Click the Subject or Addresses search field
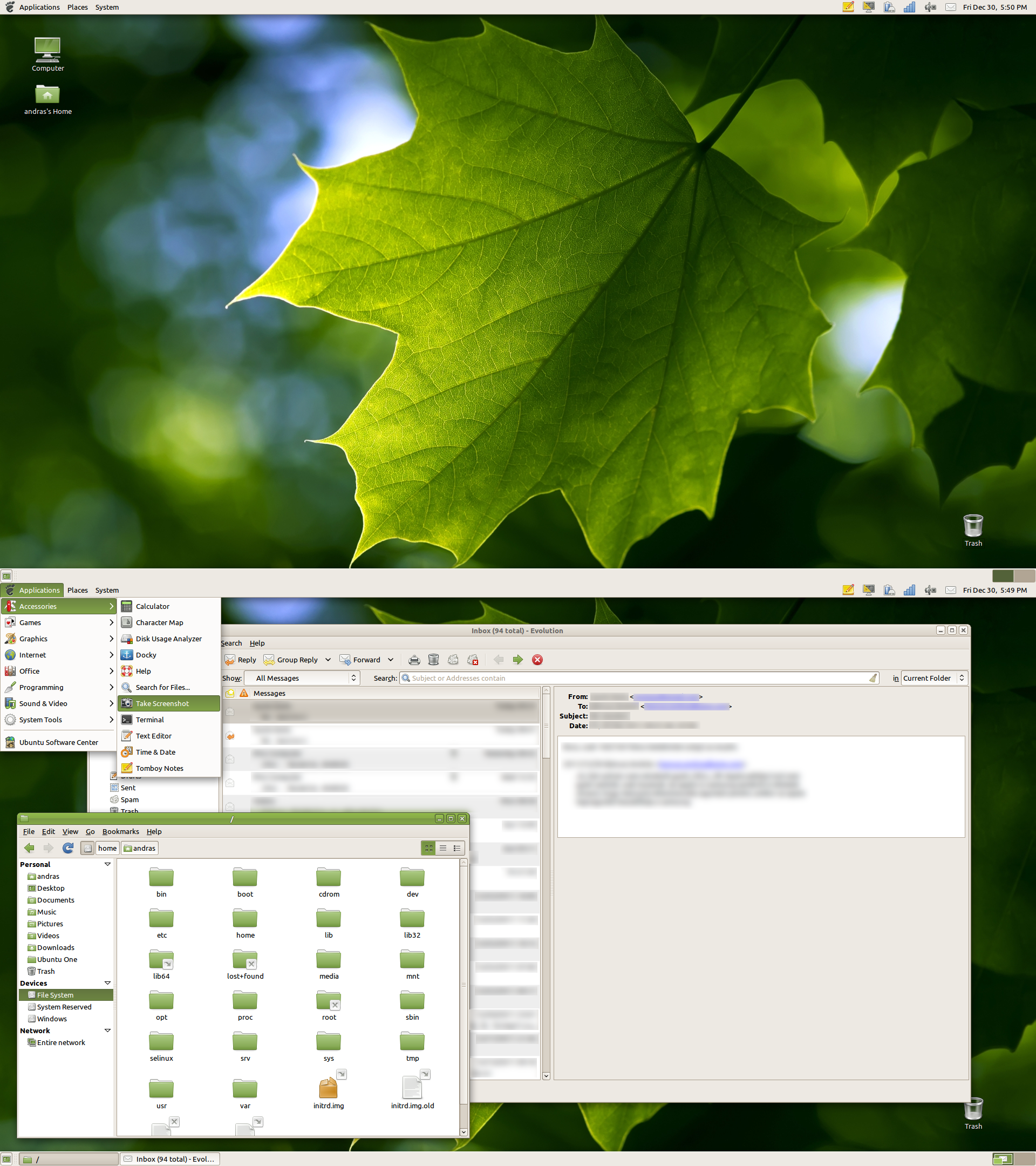This screenshot has height=1166, width=1036. [x=639, y=678]
